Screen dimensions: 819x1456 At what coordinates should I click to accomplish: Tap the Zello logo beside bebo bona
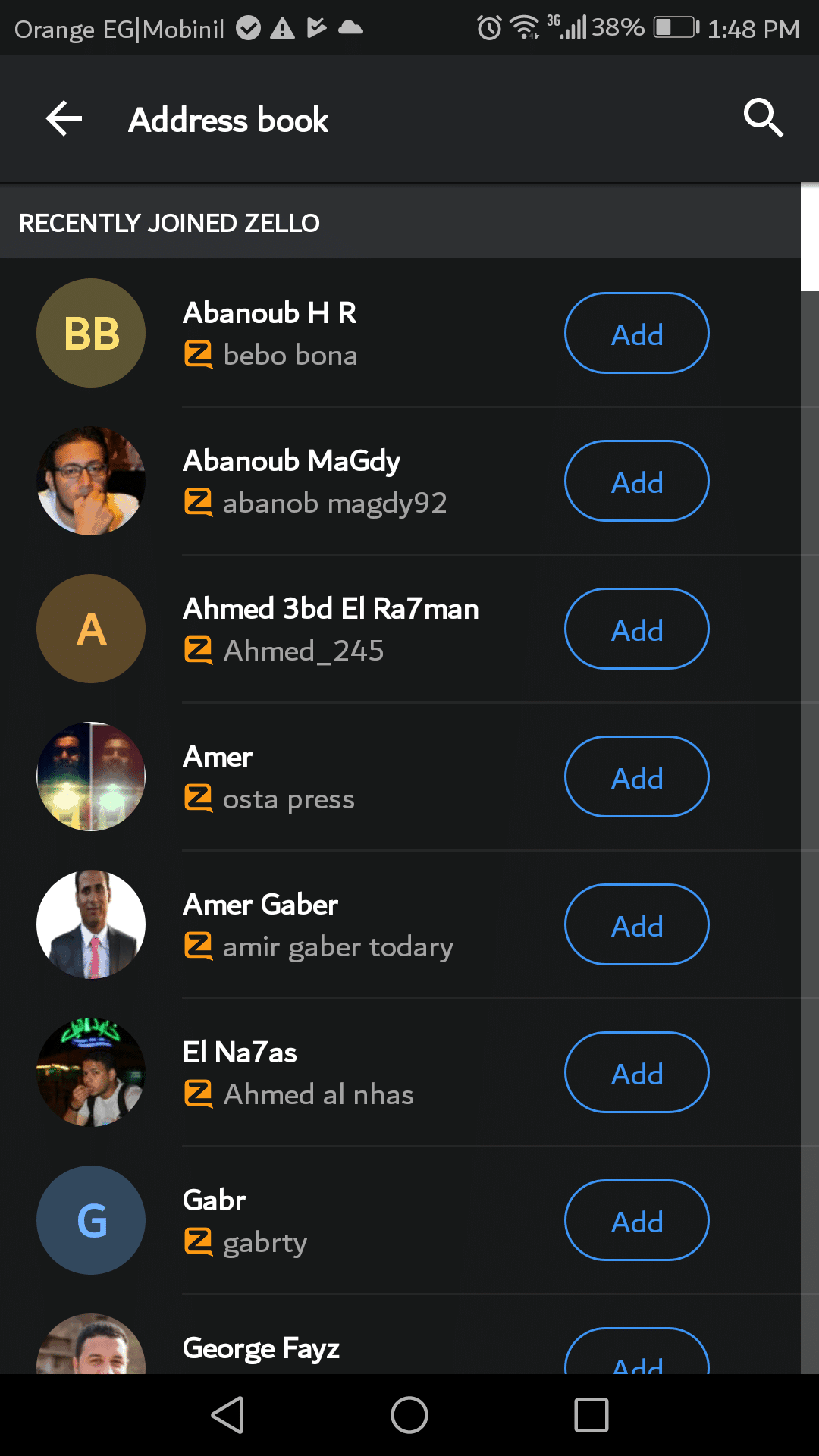(199, 355)
